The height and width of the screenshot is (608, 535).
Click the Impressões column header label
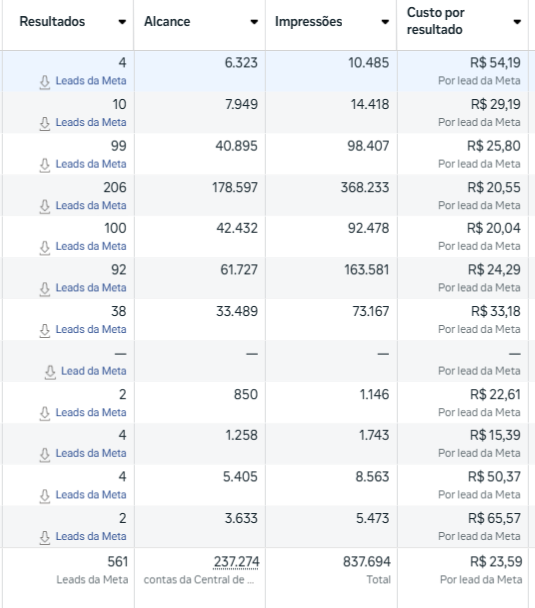click(309, 21)
